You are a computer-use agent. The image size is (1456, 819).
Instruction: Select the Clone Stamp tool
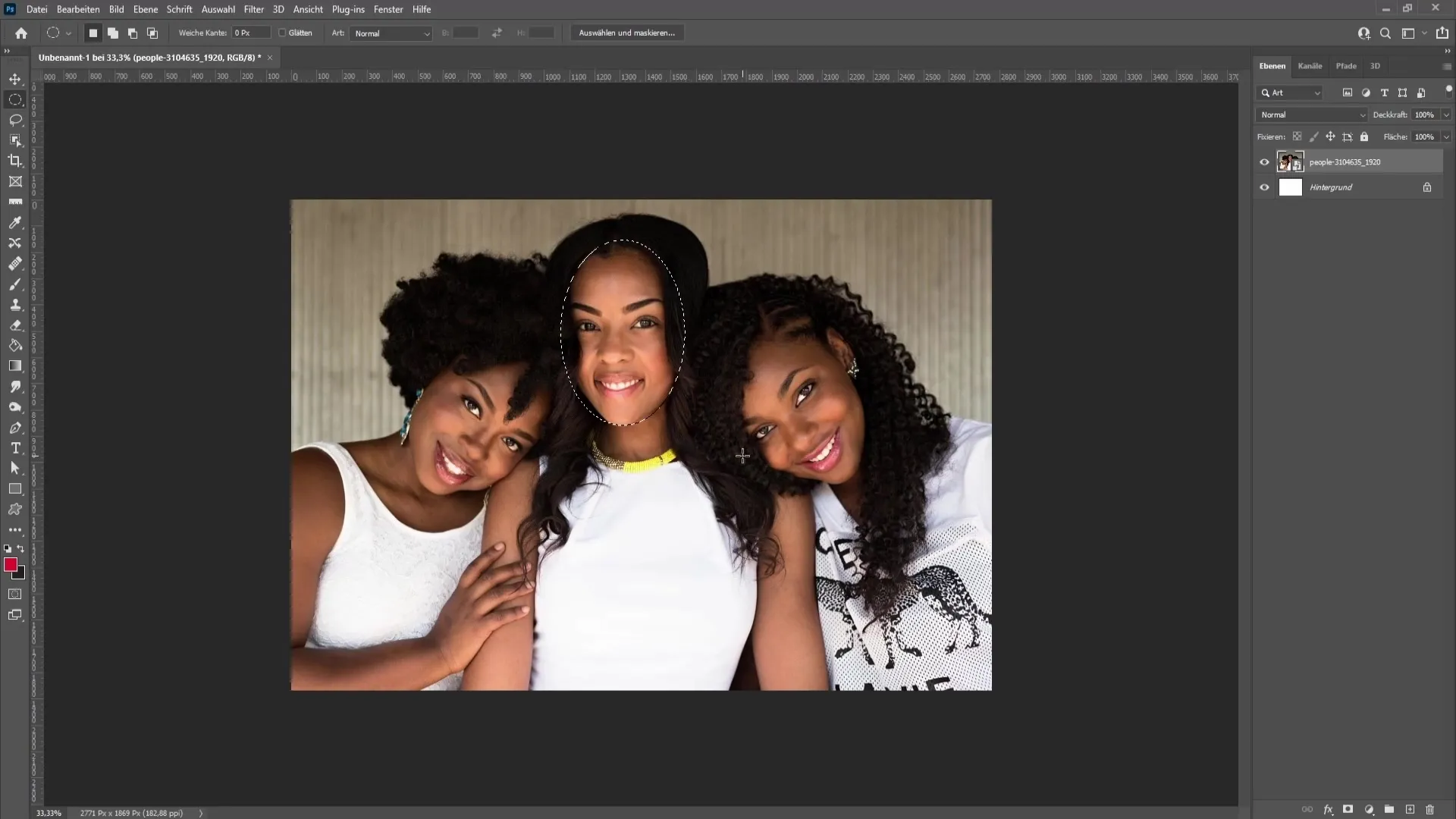coord(15,304)
